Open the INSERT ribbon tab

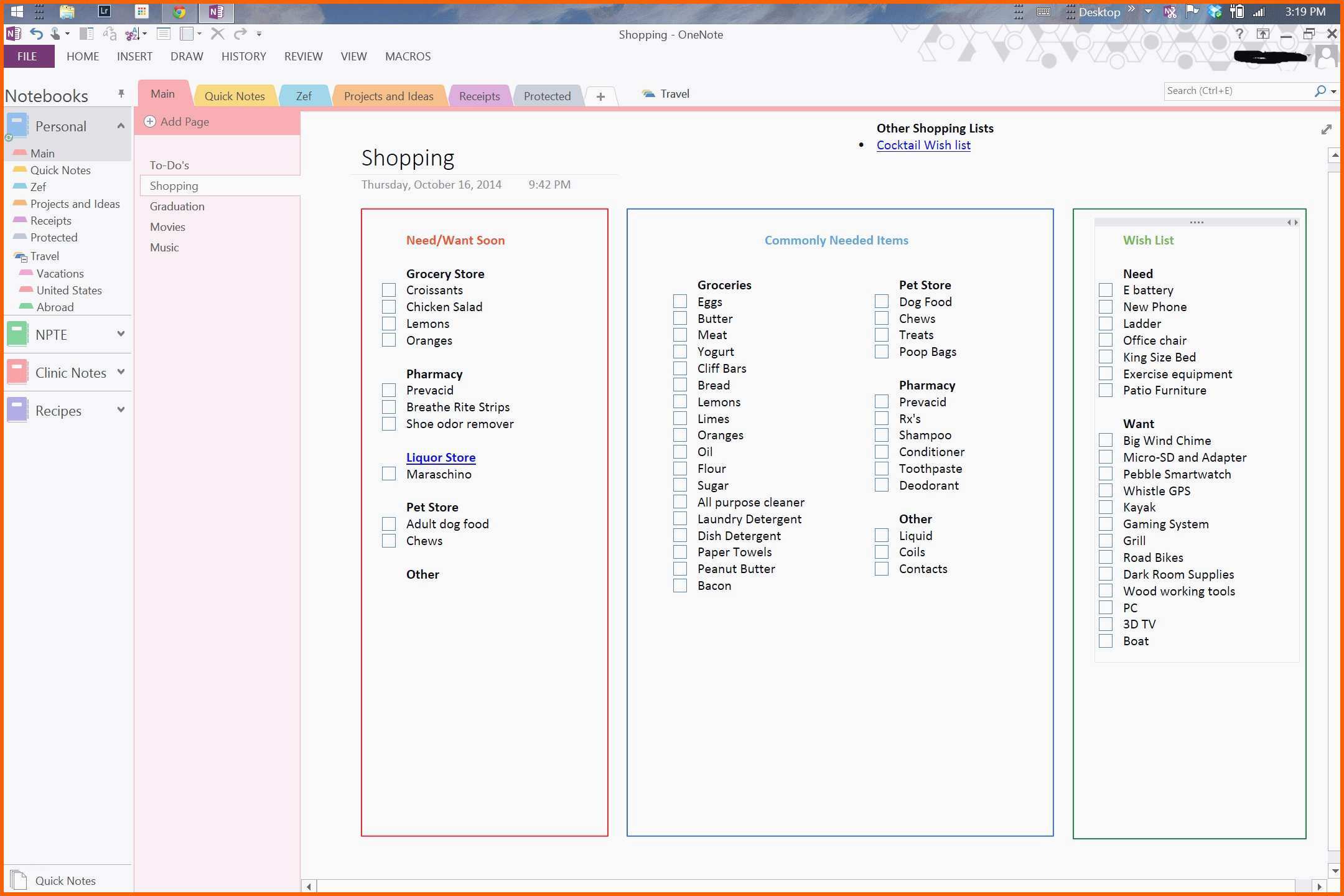click(134, 56)
